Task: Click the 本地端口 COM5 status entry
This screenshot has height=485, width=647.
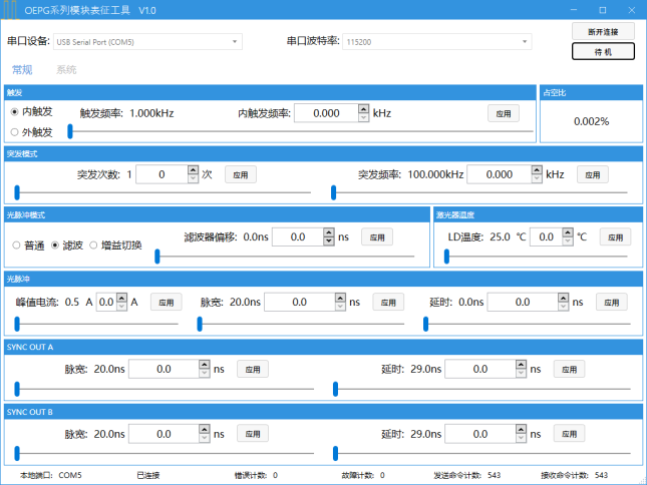Action: [x=51, y=476]
